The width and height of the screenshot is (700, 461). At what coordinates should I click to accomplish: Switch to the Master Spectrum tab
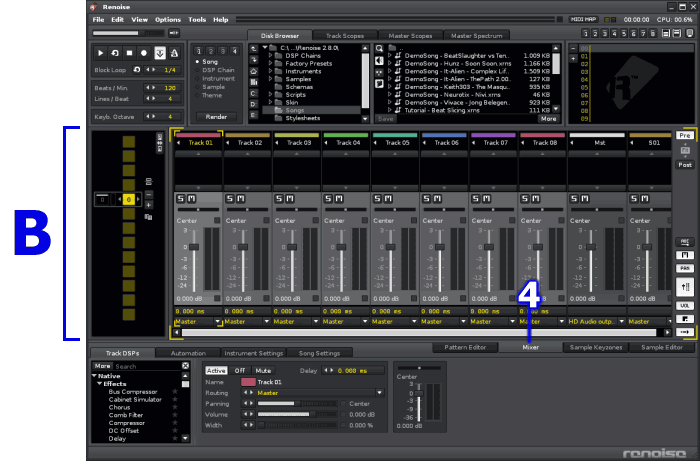point(476,36)
